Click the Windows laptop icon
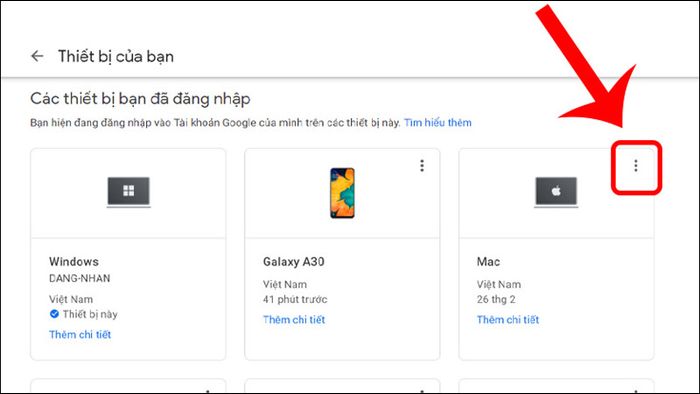The image size is (700, 394). [x=129, y=192]
